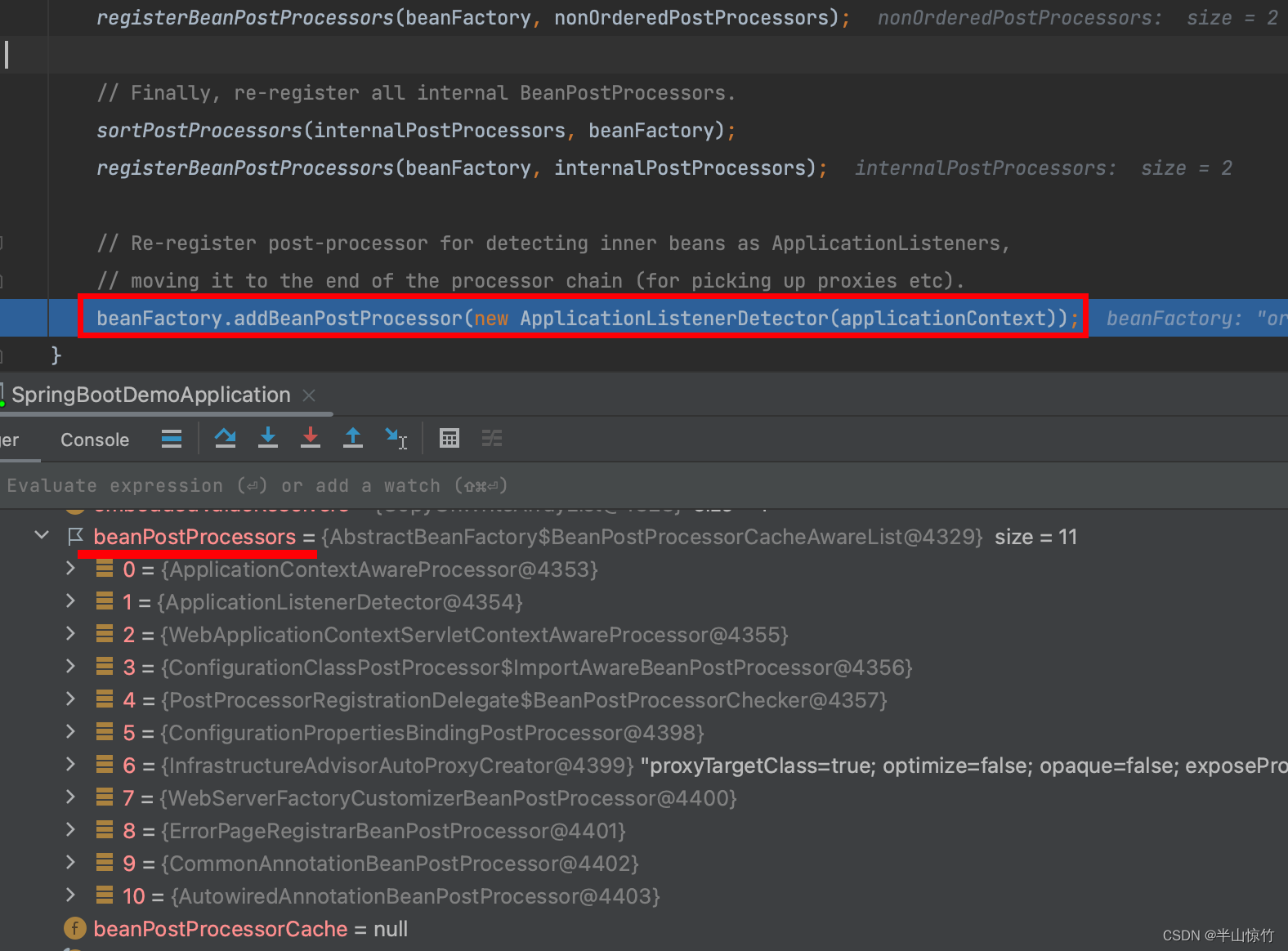The height and width of the screenshot is (951, 1288).
Task: Click the Step Over debugger icon
Action: [x=225, y=438]
